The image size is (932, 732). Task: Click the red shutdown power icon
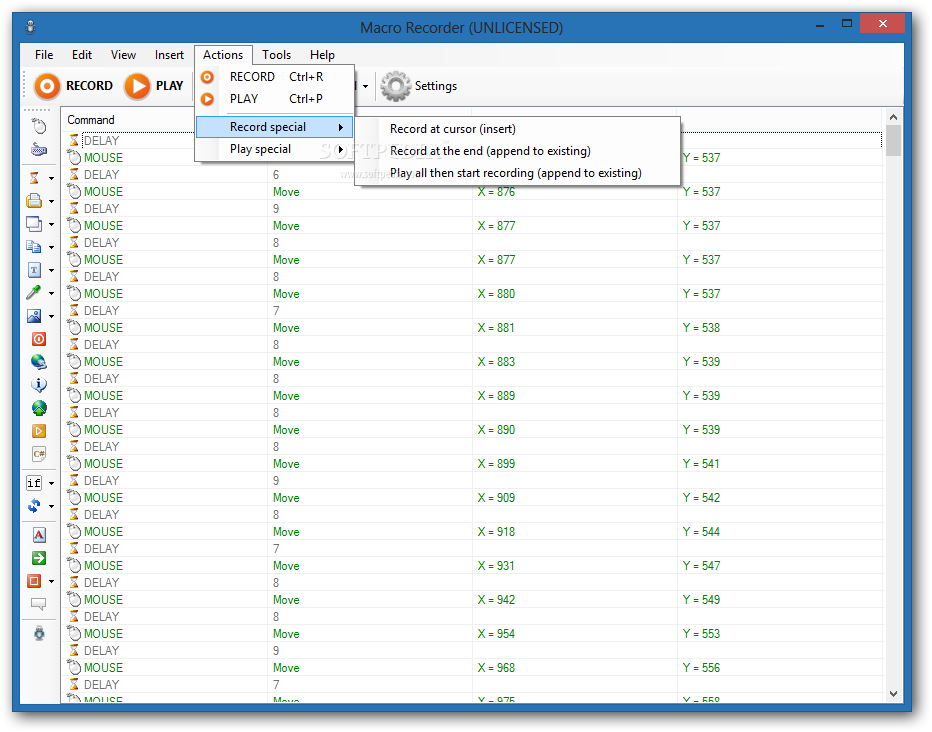click(x=39, y=339)
